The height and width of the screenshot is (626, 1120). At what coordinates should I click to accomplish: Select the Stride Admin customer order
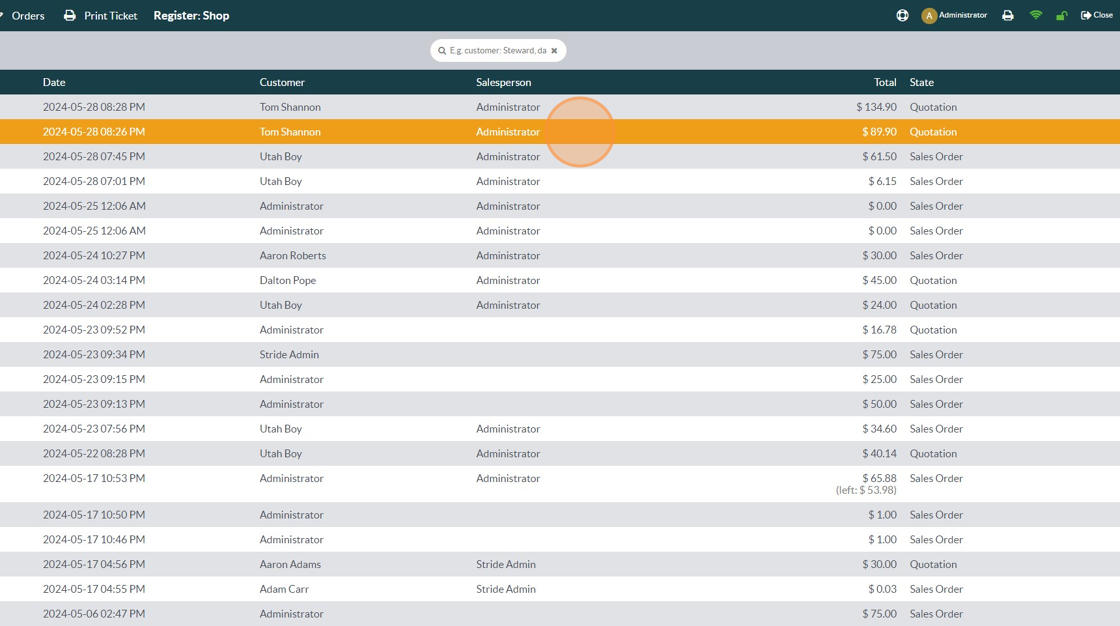coord(560,354)
